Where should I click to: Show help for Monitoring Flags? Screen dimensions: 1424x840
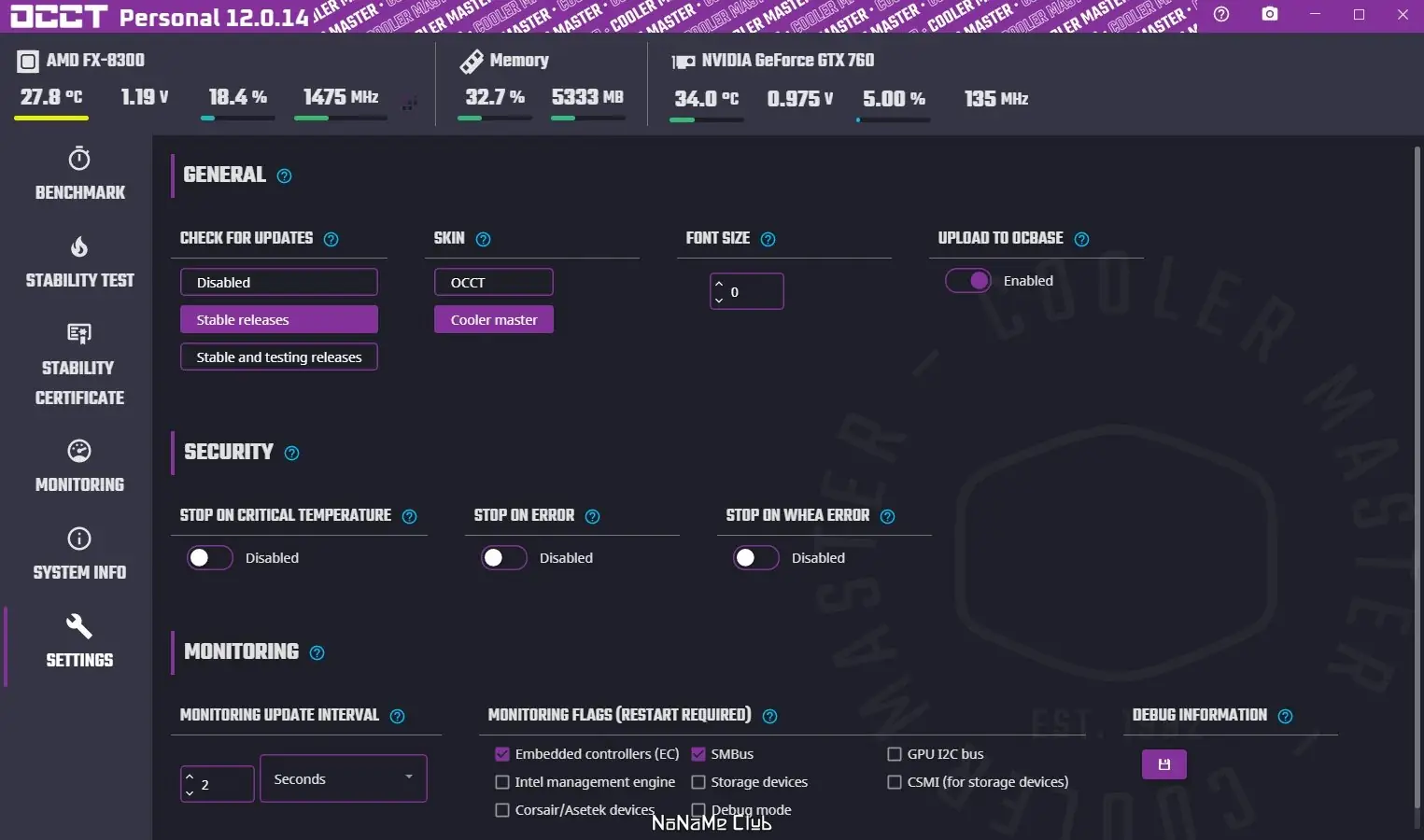769,716
